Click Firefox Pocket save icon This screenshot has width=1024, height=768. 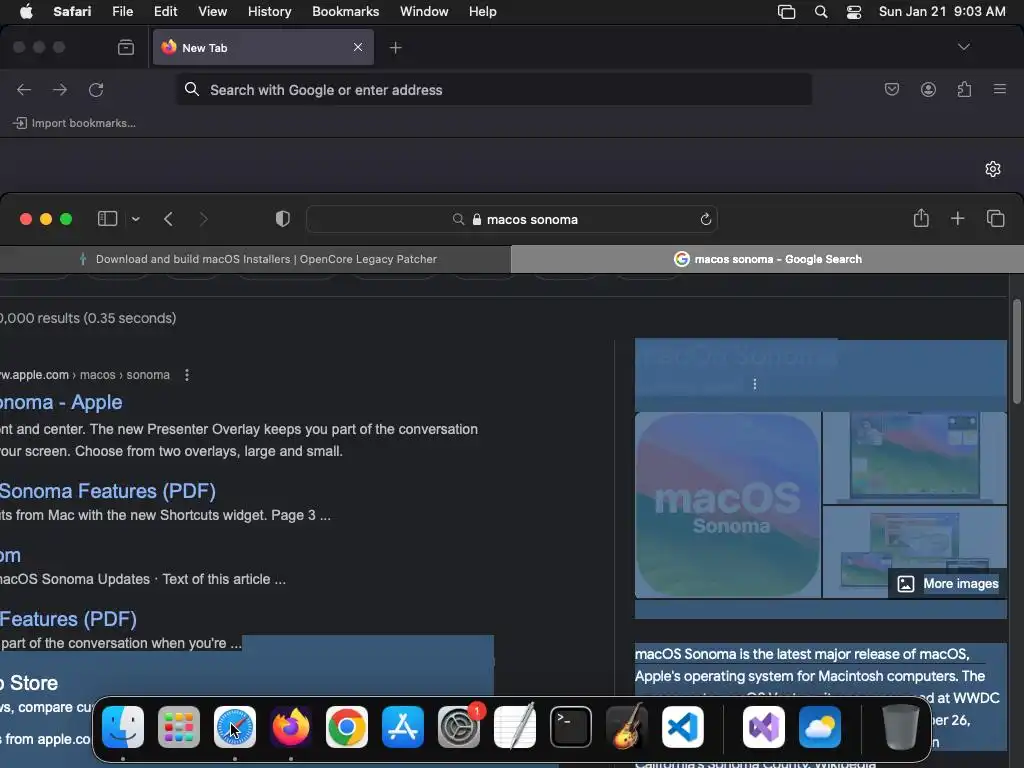891,89
